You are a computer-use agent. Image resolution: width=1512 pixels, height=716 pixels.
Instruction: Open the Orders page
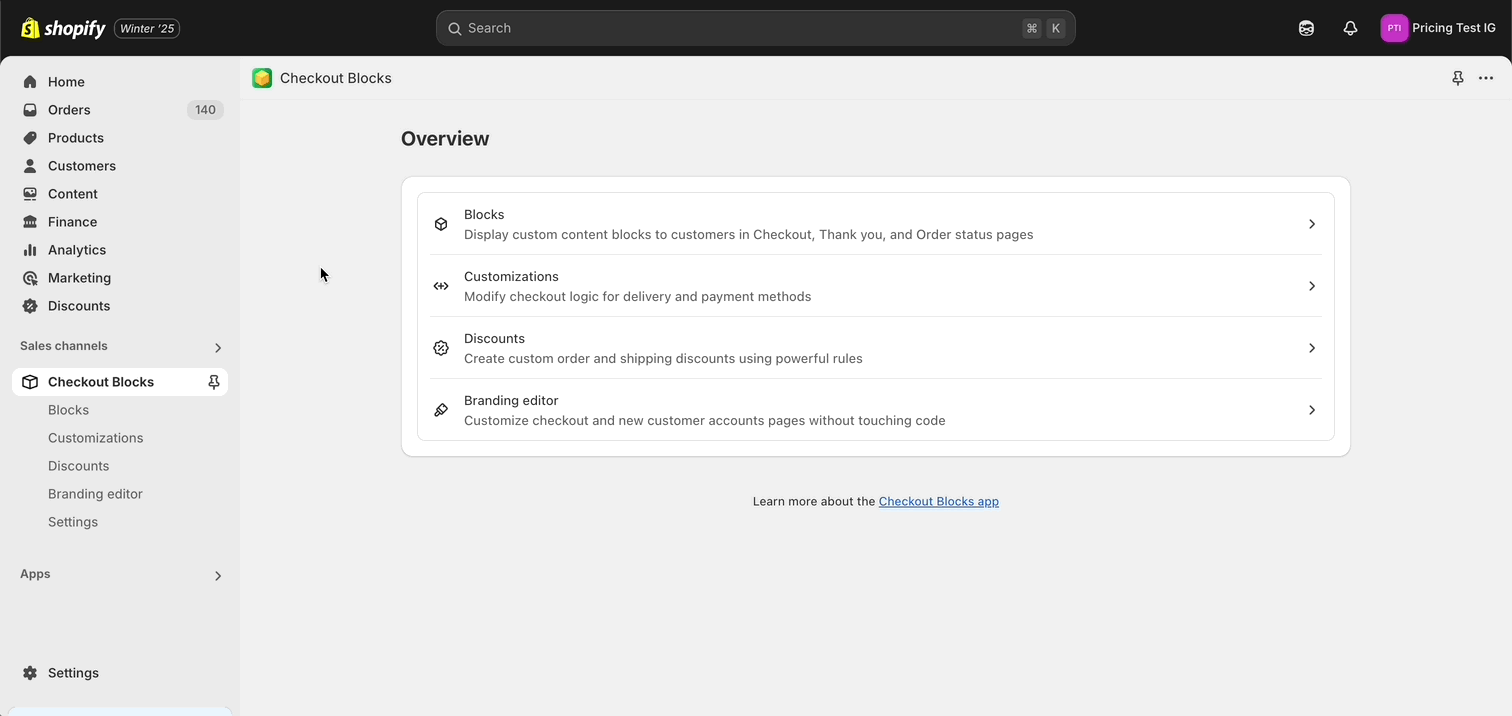coord(69,110)
